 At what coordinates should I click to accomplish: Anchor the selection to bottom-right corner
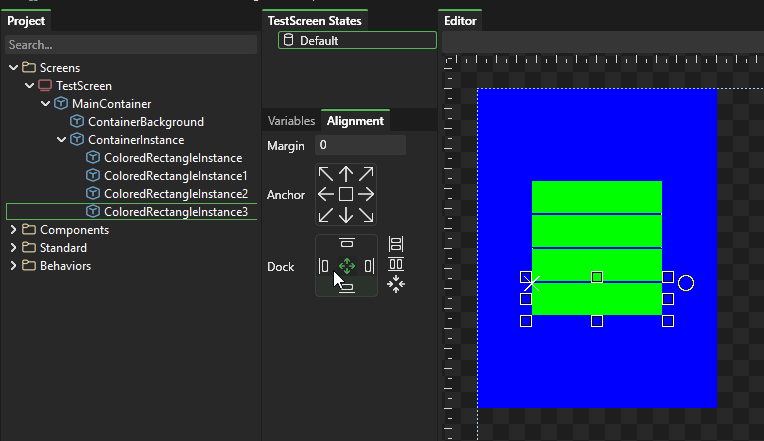point(366,214)
